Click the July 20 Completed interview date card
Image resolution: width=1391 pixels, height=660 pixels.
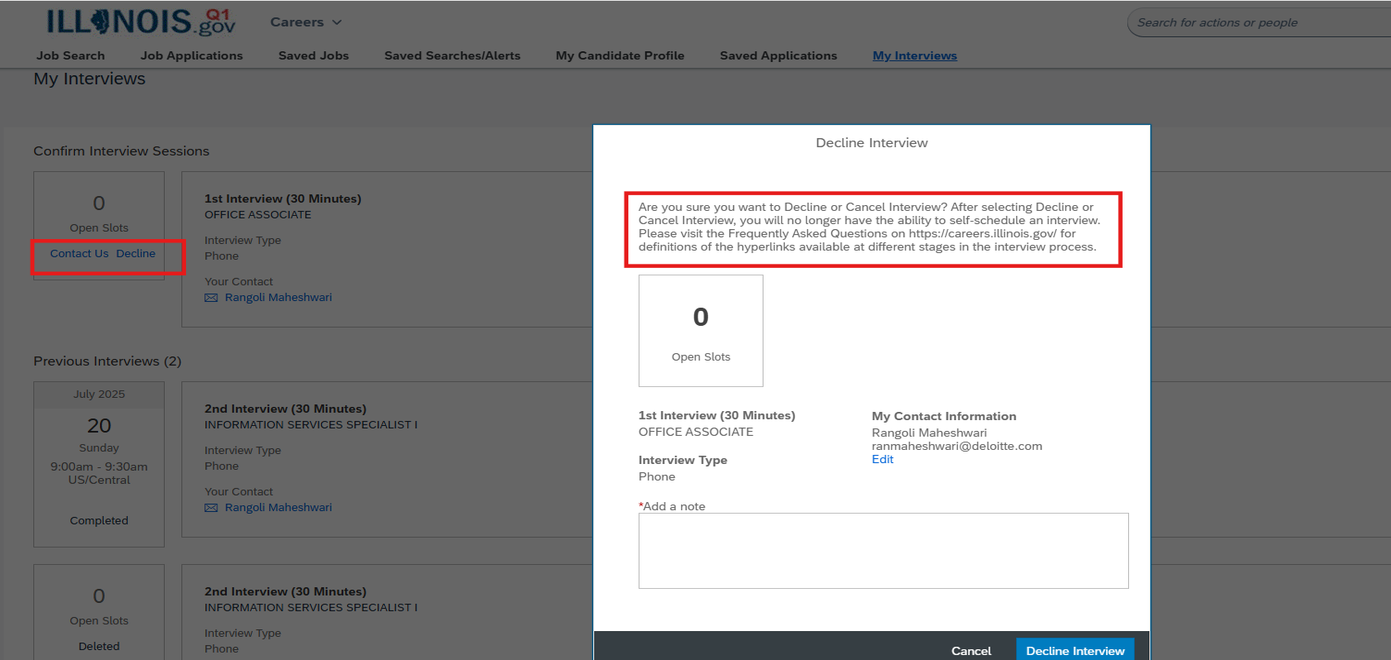(x=99, y=464)
